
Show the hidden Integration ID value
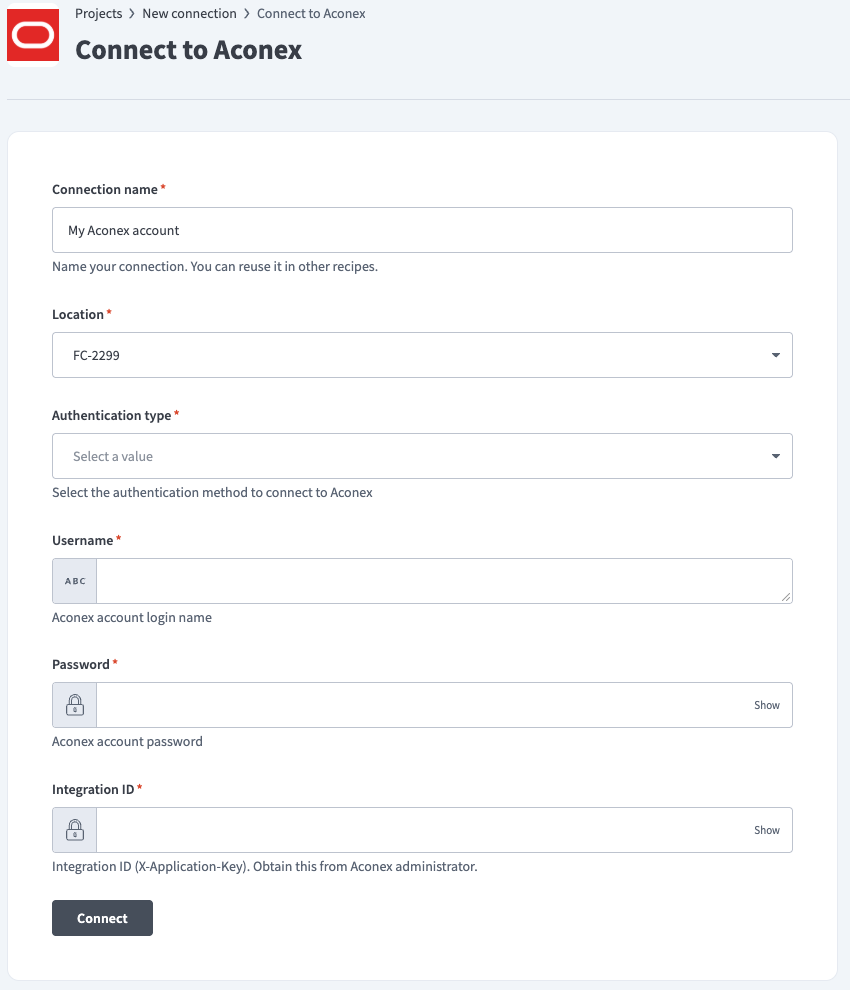point(766,829)
